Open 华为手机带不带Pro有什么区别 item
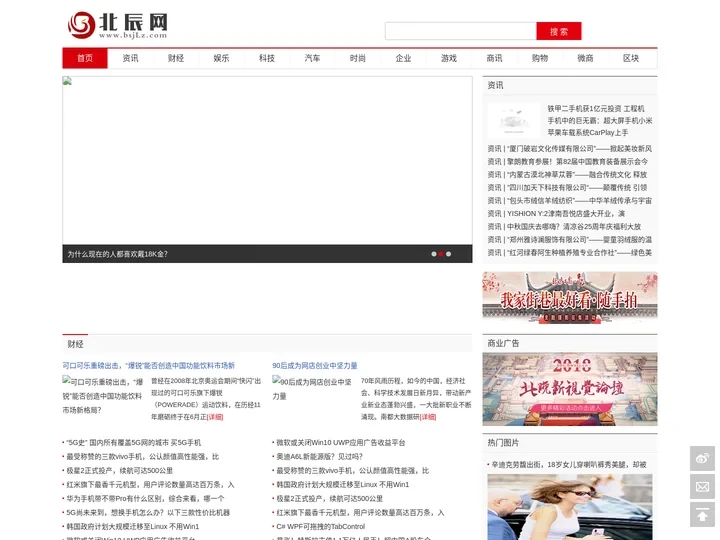The image size is (720, 540). click(x=145, y=499)
